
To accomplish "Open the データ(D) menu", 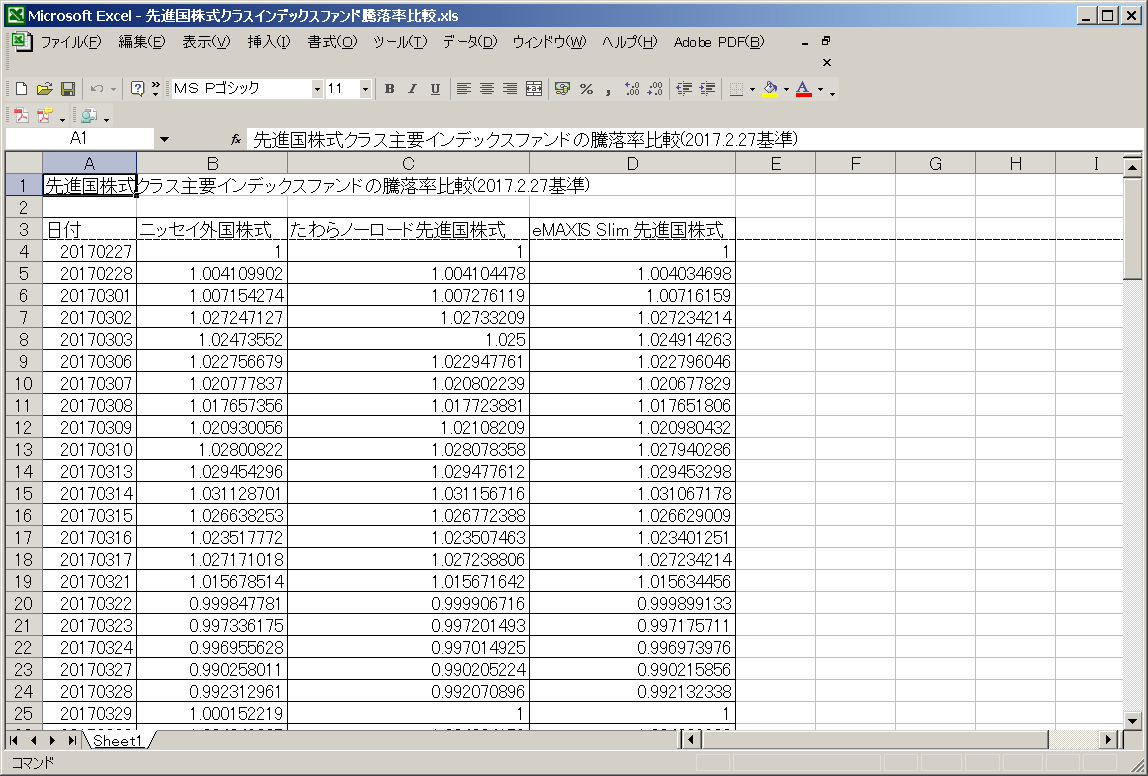I will (x=469, y=42).
